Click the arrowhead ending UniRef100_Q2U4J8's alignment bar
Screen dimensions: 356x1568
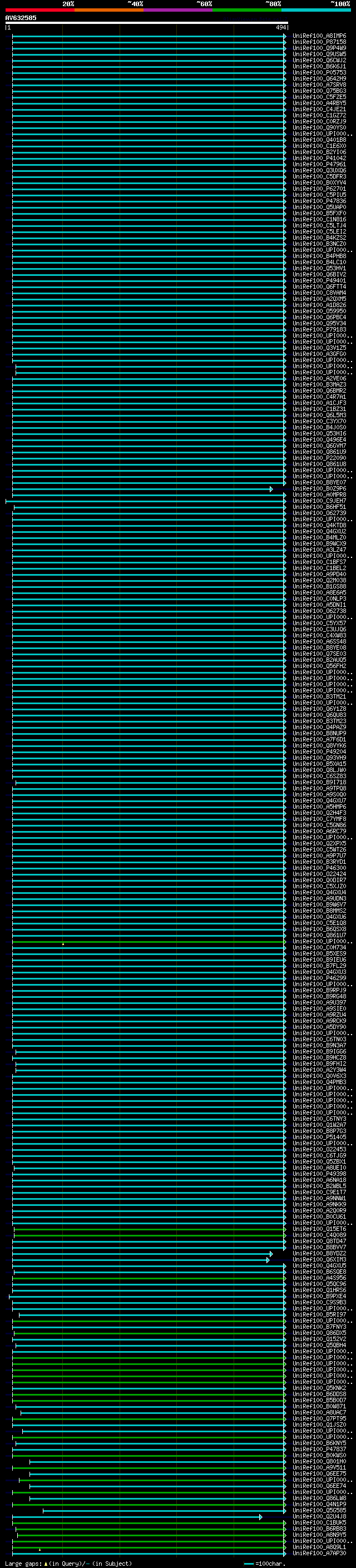(x=261, y=1516)
